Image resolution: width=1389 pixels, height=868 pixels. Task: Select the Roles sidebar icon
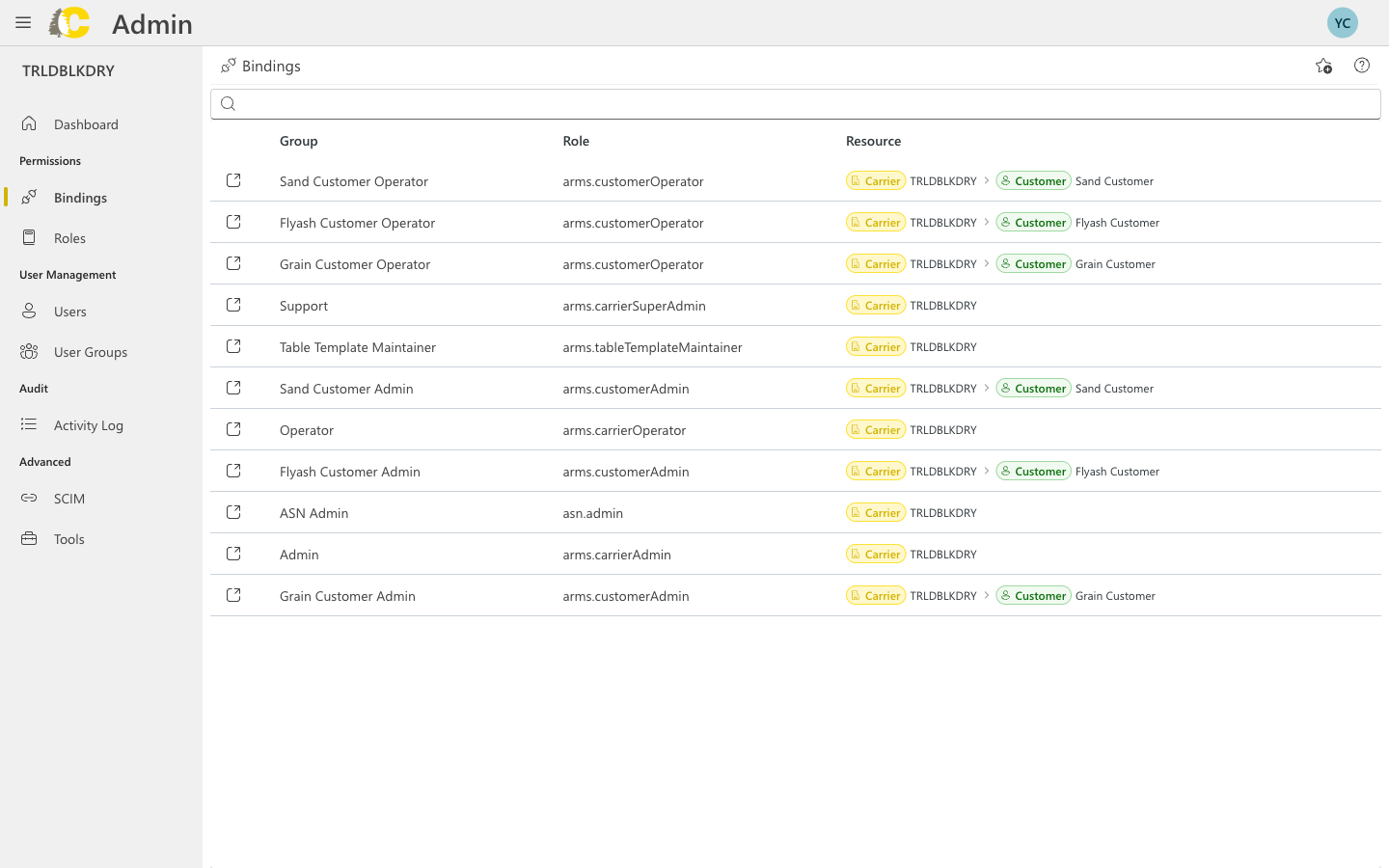(x=28, y=237)
